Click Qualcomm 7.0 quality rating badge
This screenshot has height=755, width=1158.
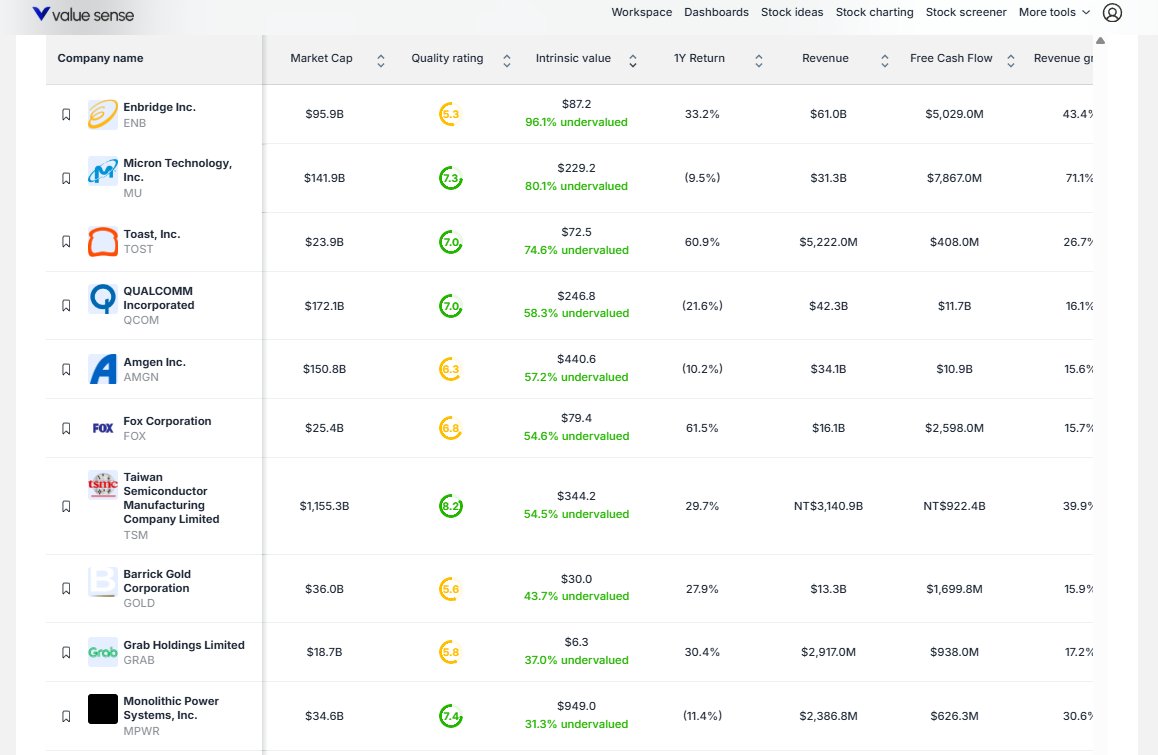450,306
